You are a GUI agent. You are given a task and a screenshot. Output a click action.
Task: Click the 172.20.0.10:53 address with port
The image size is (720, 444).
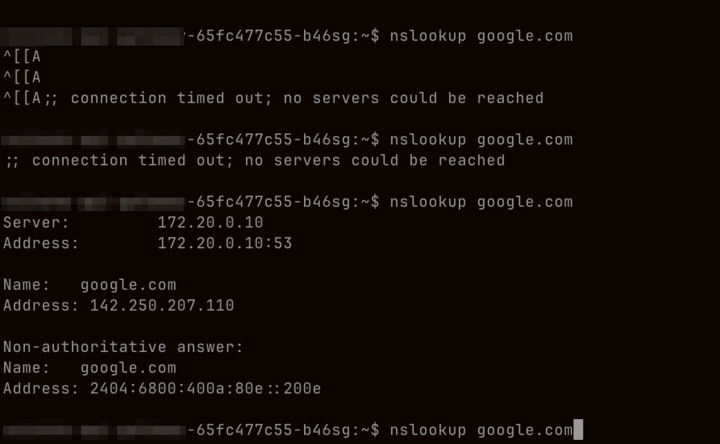coord(224,243)
